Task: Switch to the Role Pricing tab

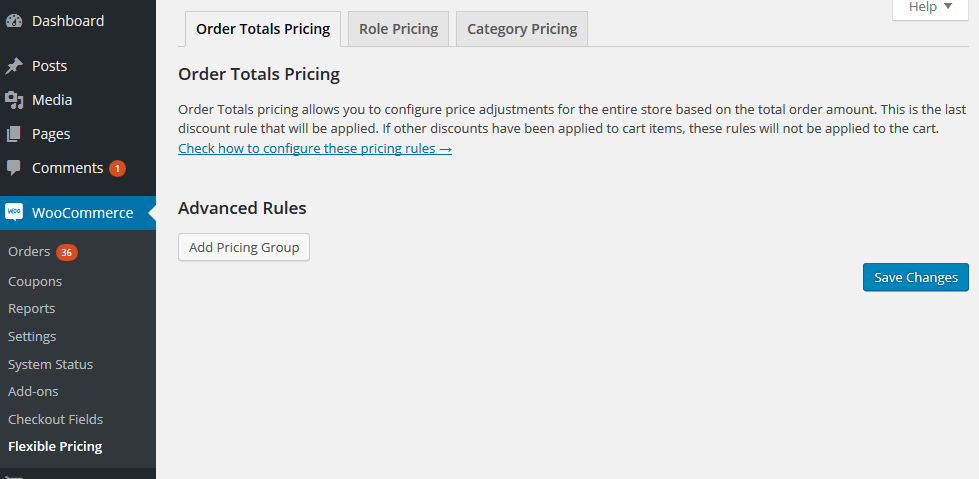Action: point(398,29)
